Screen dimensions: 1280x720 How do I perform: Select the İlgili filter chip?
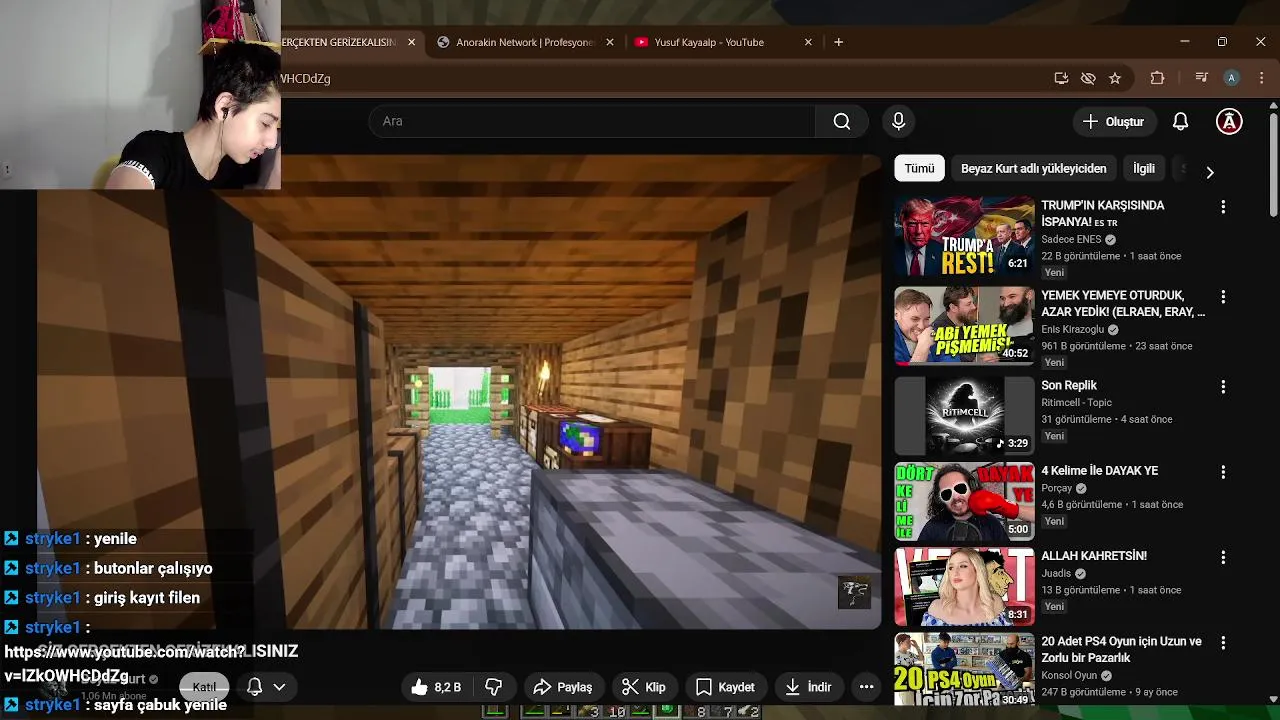coord(1143,169)
